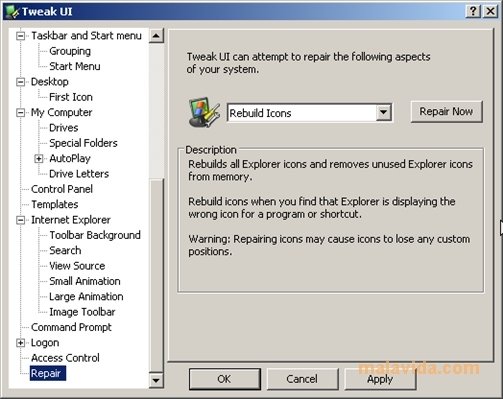503x399 pixels.
Task: Select the Templates tree item
Action: (x=55, y=204)
